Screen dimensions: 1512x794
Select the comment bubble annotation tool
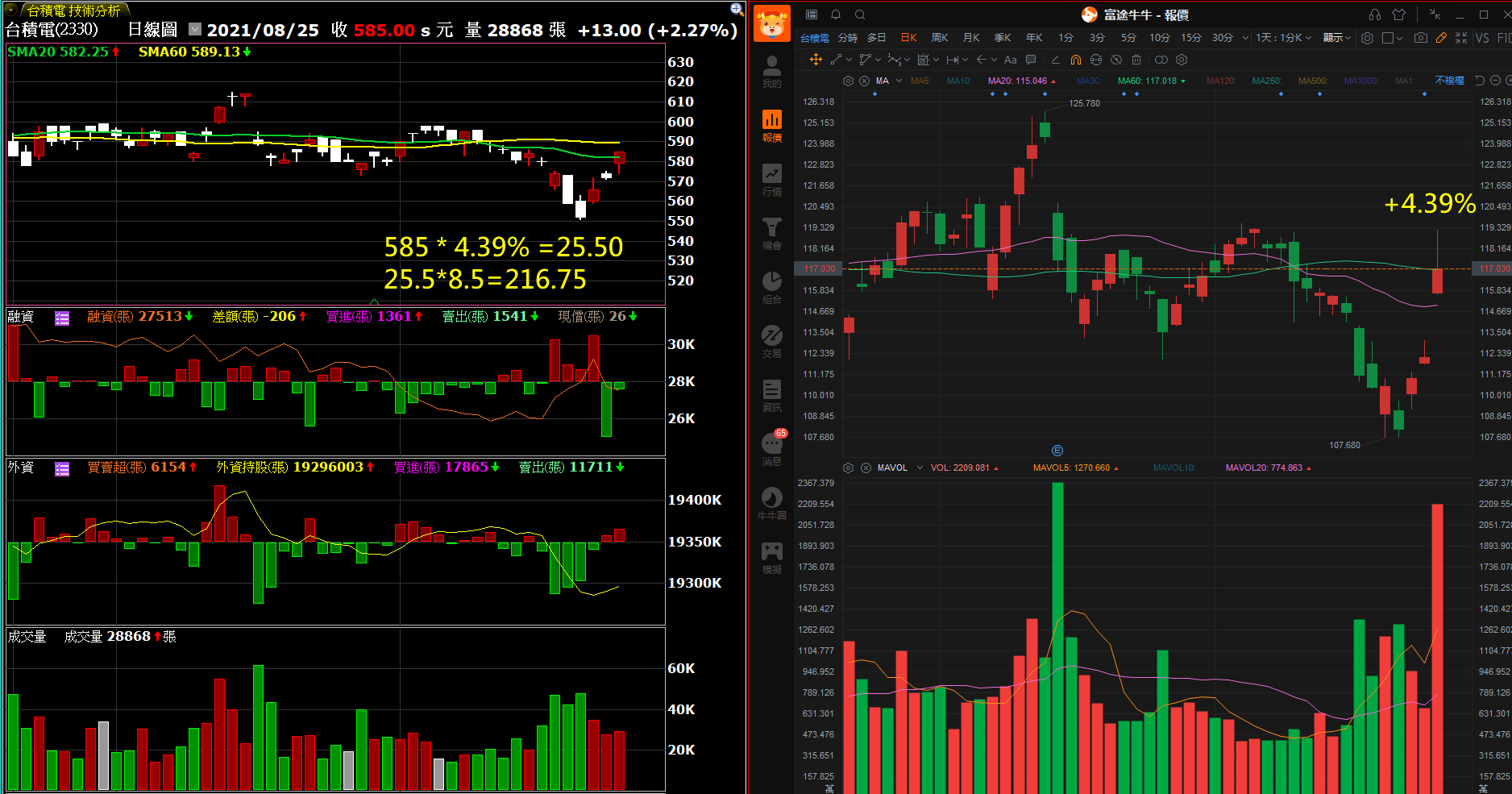[1031, 60]
